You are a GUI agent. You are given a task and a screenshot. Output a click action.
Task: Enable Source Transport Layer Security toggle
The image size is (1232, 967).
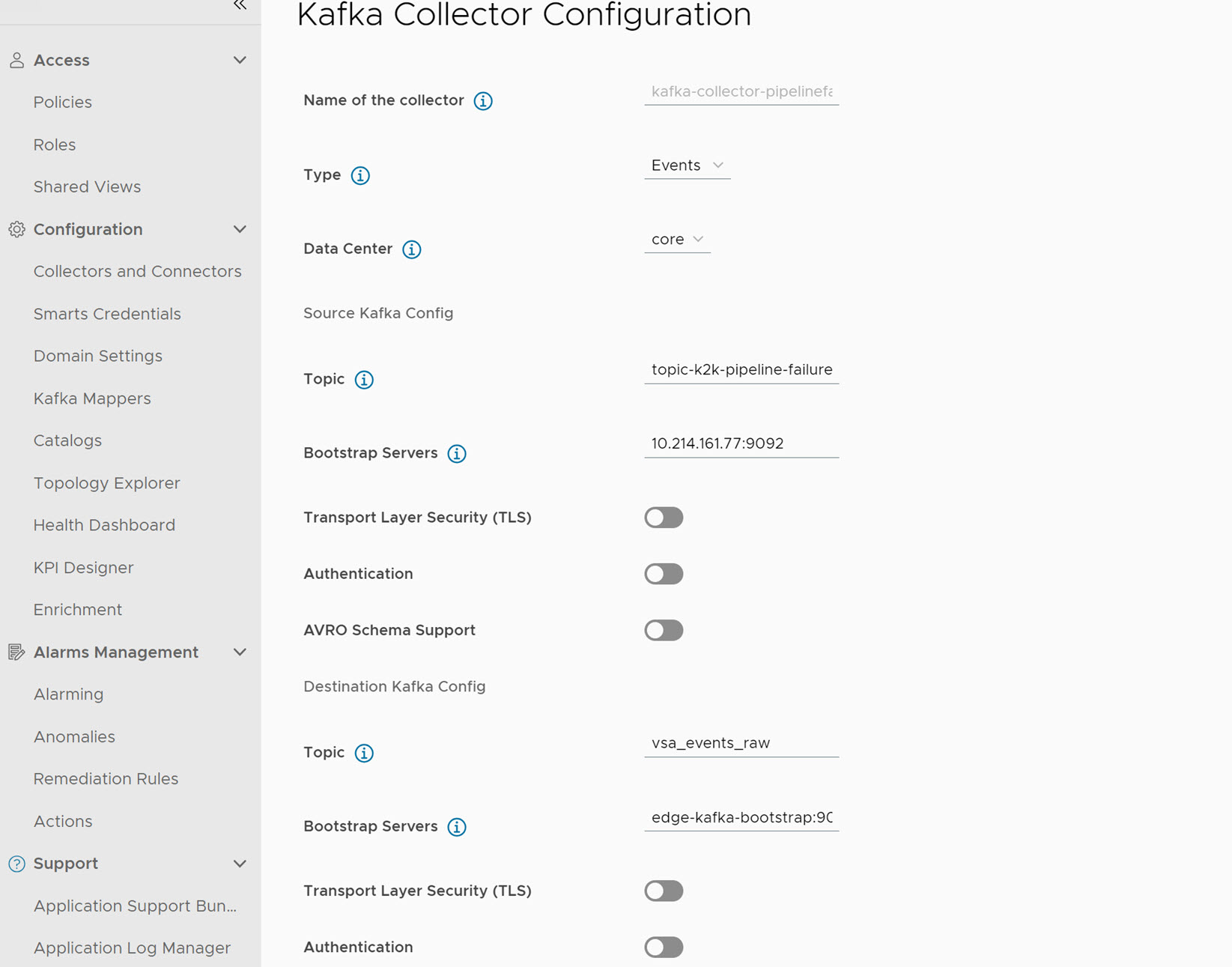coord(664,518)
